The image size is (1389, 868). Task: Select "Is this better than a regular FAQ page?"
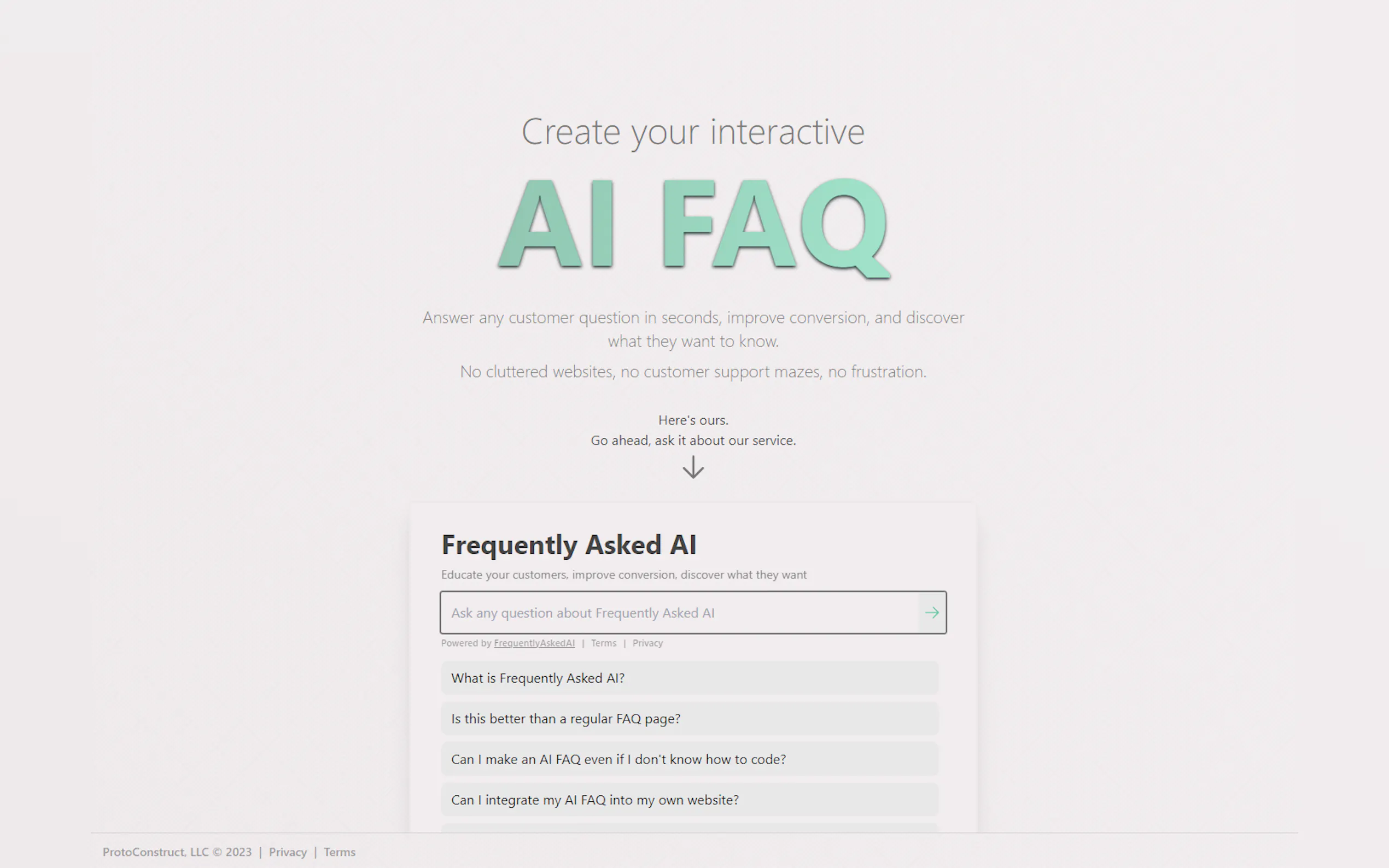(688, 718)
